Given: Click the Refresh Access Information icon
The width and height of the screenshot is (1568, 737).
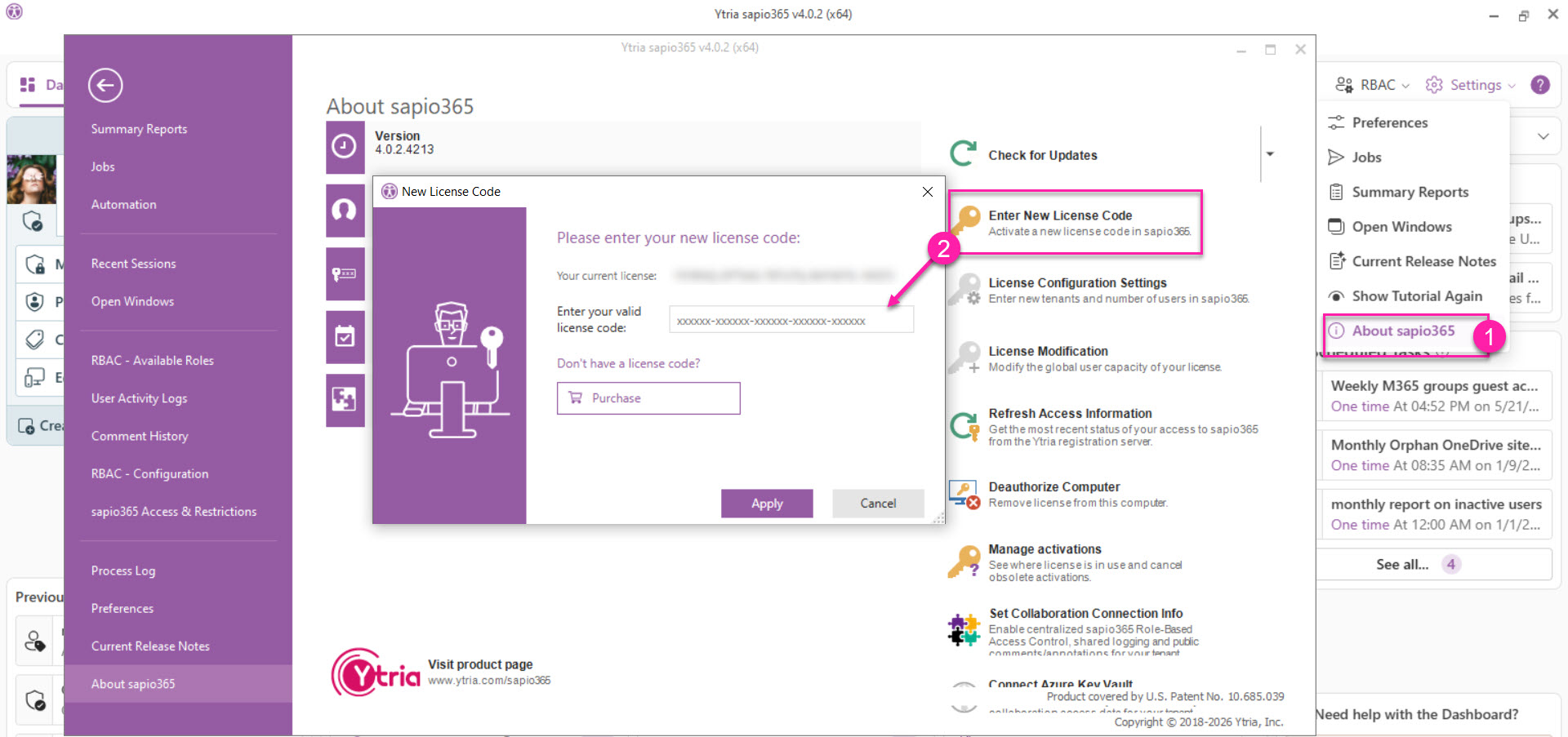Looking at the screenshot, I should [x=964, y=426].
